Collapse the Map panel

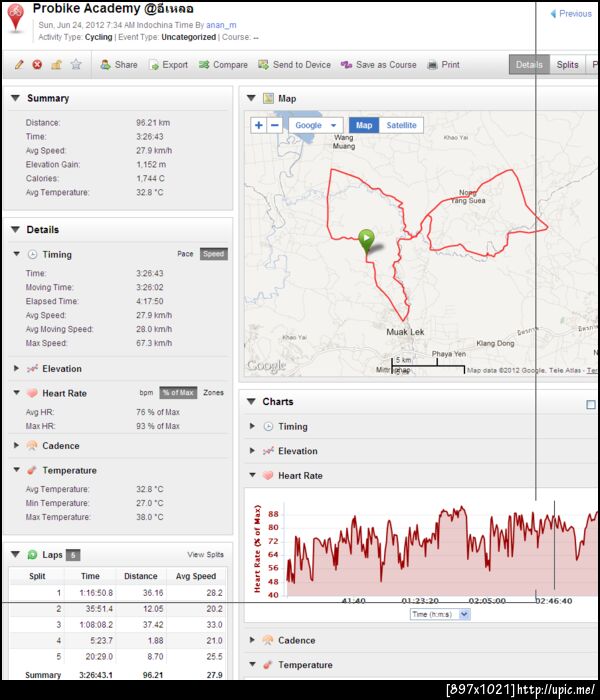[251, 98]
